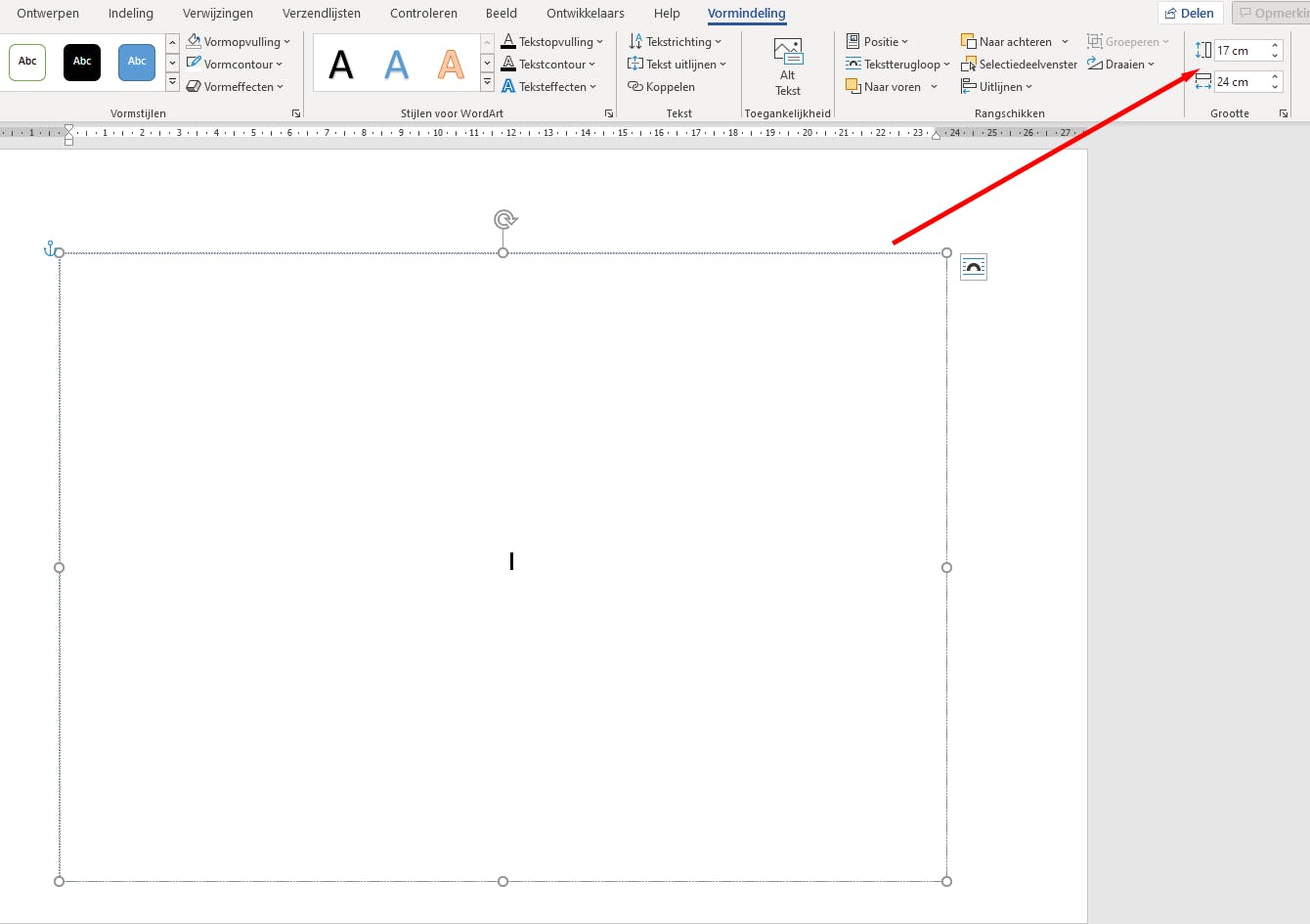Image resolution: width=1310 pixels, height=924 pixels.
Task: Show the previous row of shape styles
Action: pyautogui.click(x=172, y=43)
